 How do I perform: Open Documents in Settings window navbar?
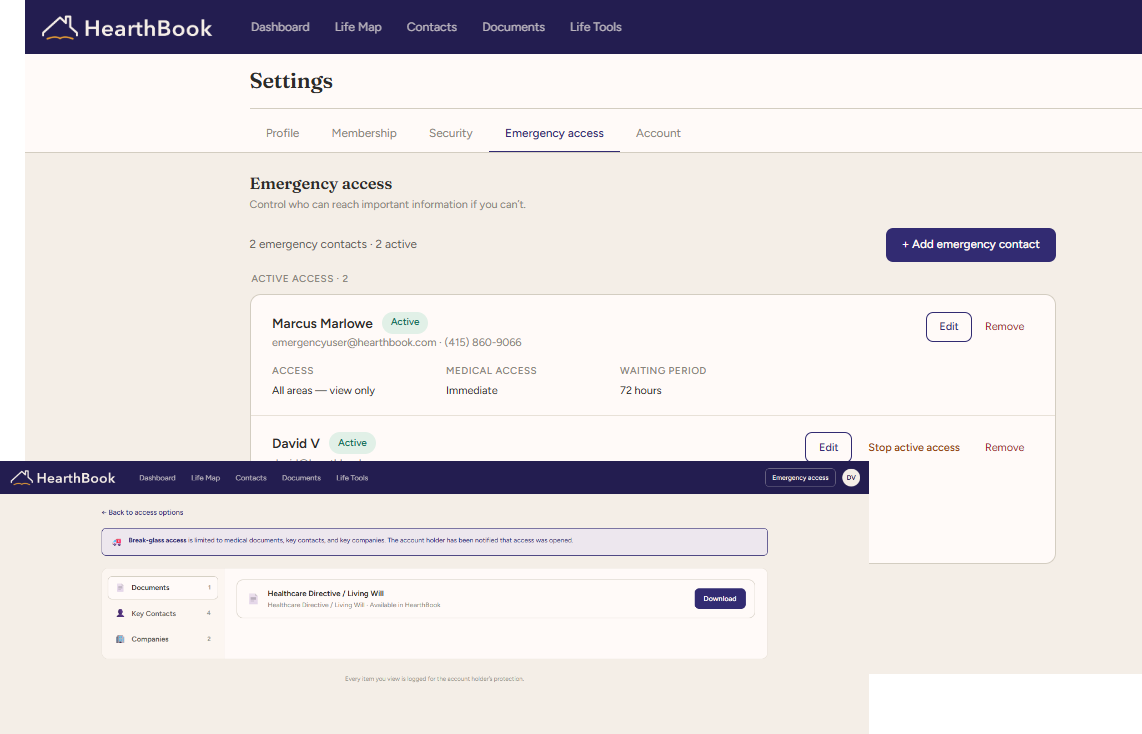(x=513, y=27)
